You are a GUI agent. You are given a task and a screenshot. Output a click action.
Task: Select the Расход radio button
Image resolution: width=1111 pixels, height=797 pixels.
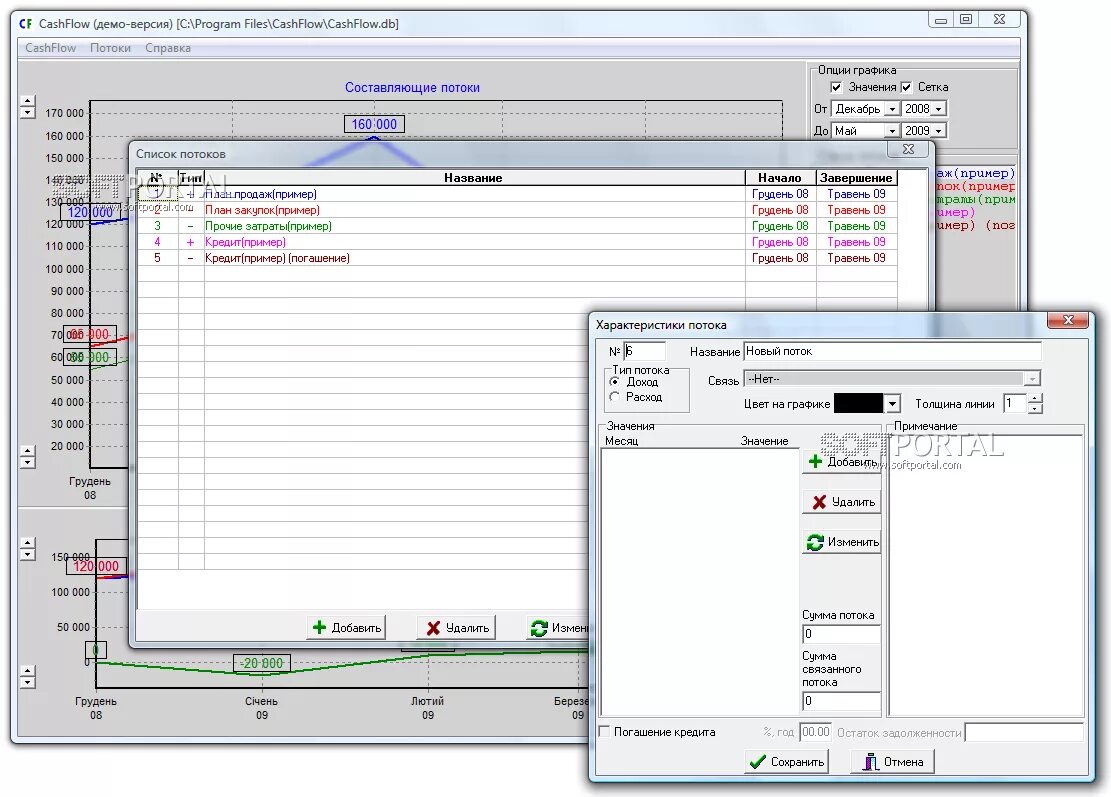pyautogui.click(x=614, y=397)
